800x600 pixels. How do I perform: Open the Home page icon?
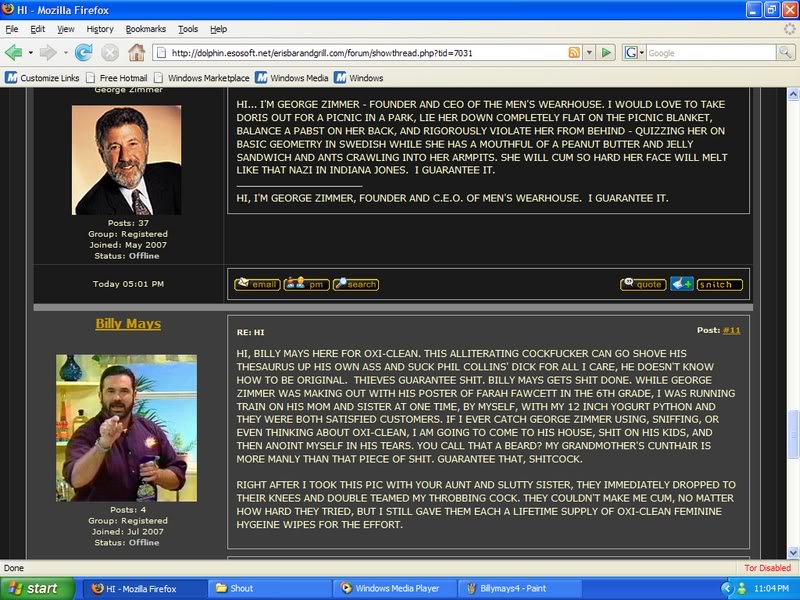136,53
